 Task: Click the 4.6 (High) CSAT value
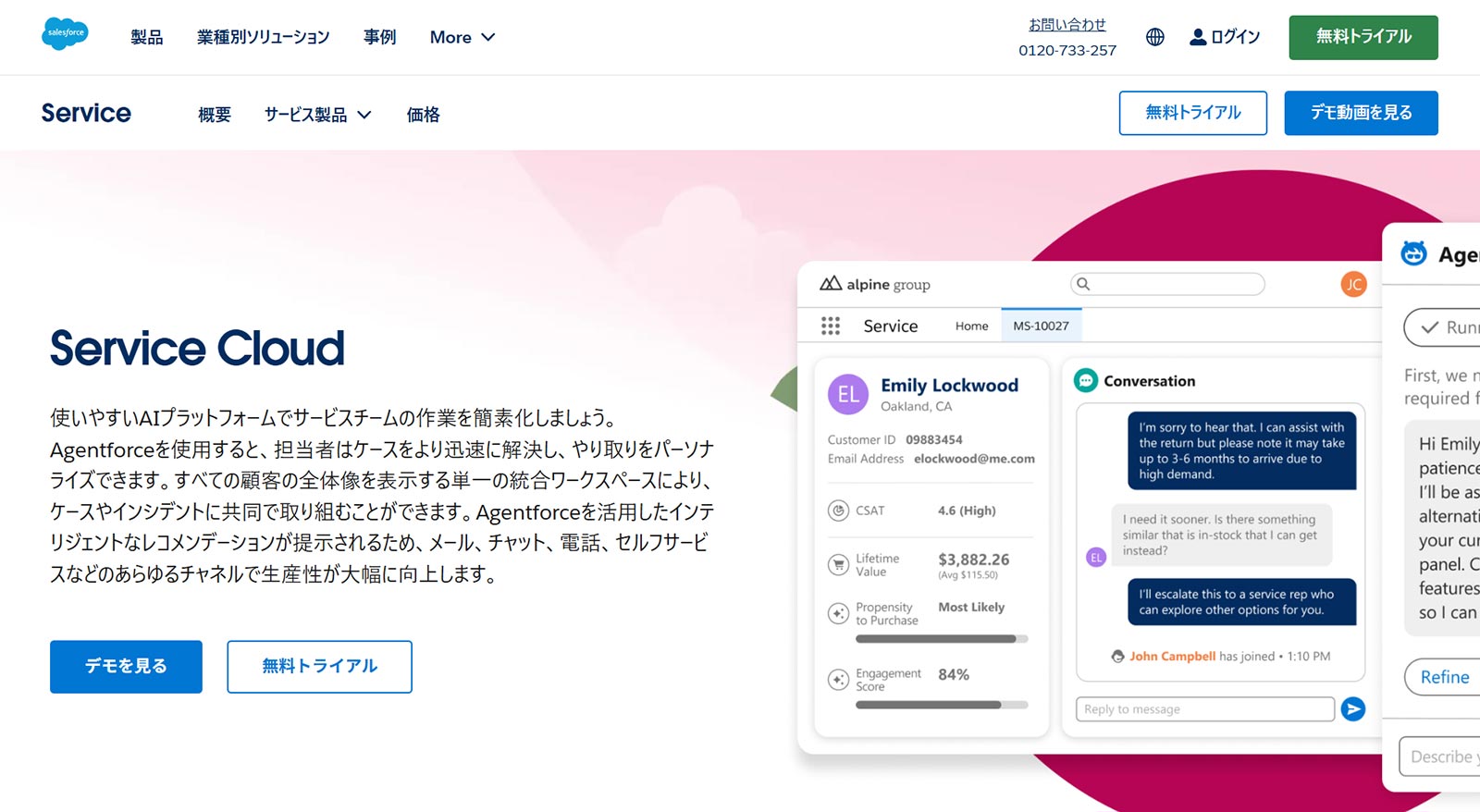[x=967, y=511]
